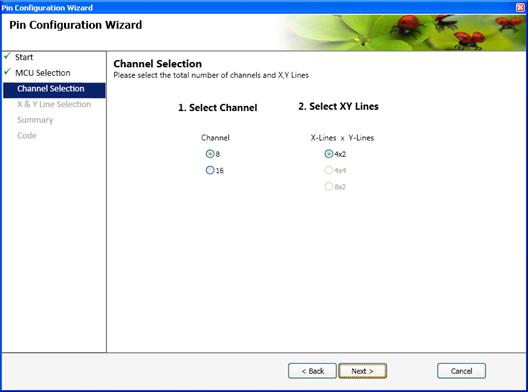Open the Summary step in sidebar
This screenshot has width=528, height=392.
[35, 120]
